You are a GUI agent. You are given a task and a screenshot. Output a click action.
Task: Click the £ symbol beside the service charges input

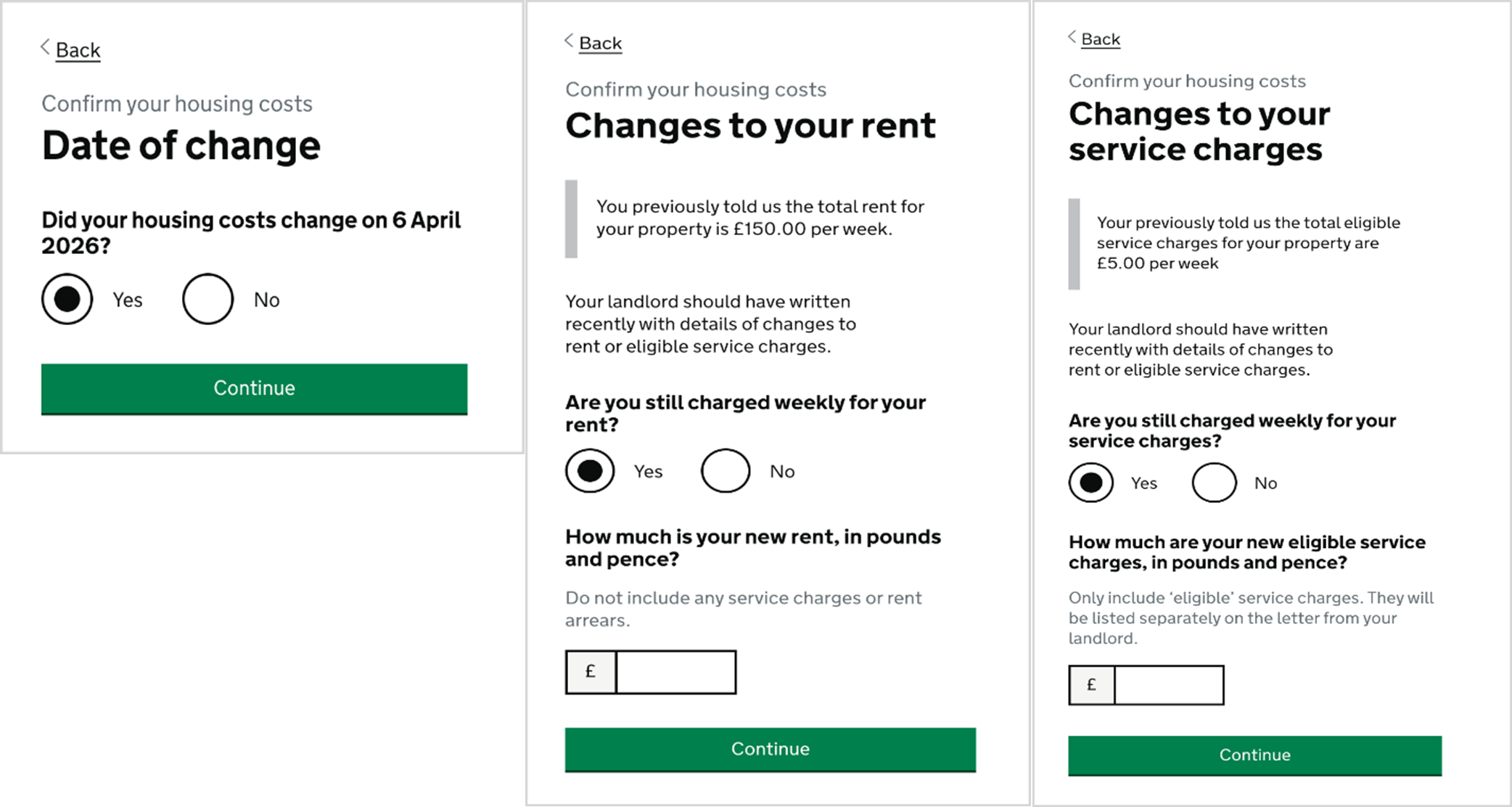click(1091, 684)
